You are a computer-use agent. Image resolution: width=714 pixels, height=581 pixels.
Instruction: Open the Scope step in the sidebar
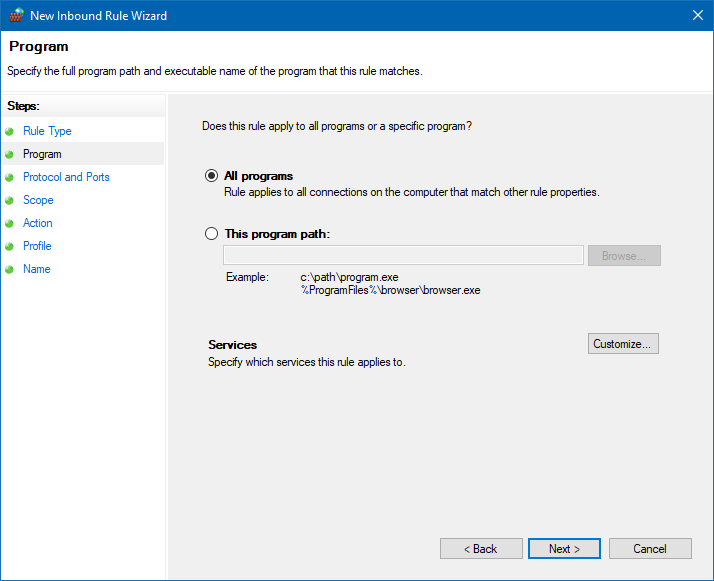(38, 200)
